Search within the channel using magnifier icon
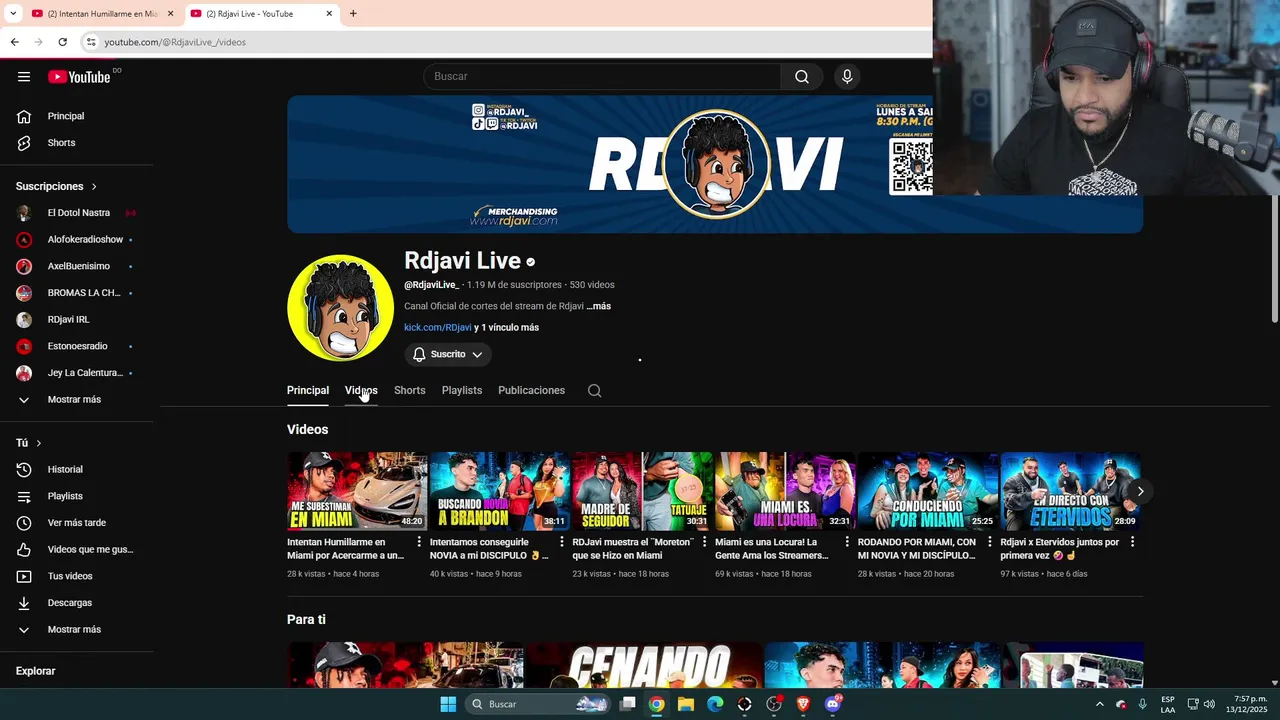 click(x=594, y=391)
